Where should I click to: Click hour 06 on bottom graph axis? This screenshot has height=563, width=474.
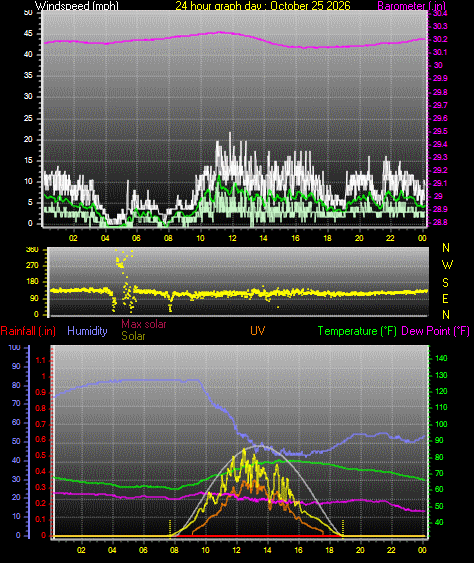coord(143,550)
